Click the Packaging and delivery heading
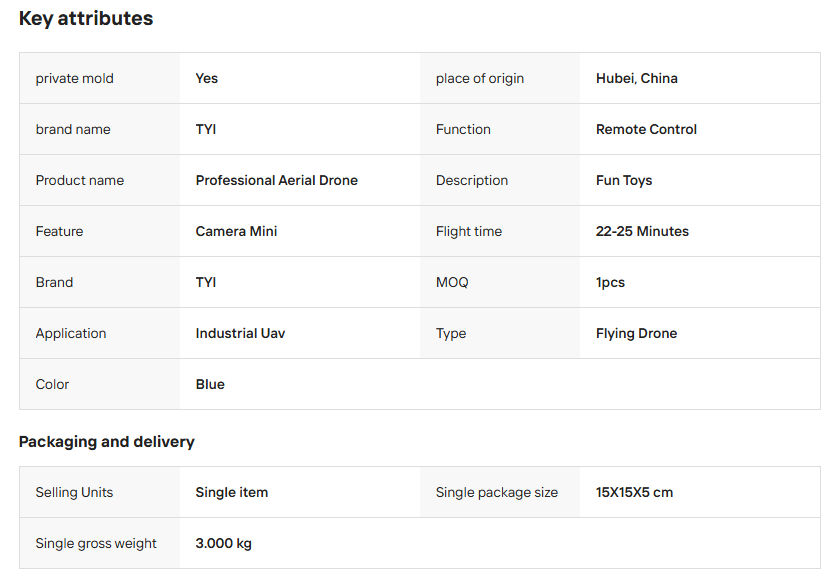This screenshot has height=588, width=837. tap(107, 442)
